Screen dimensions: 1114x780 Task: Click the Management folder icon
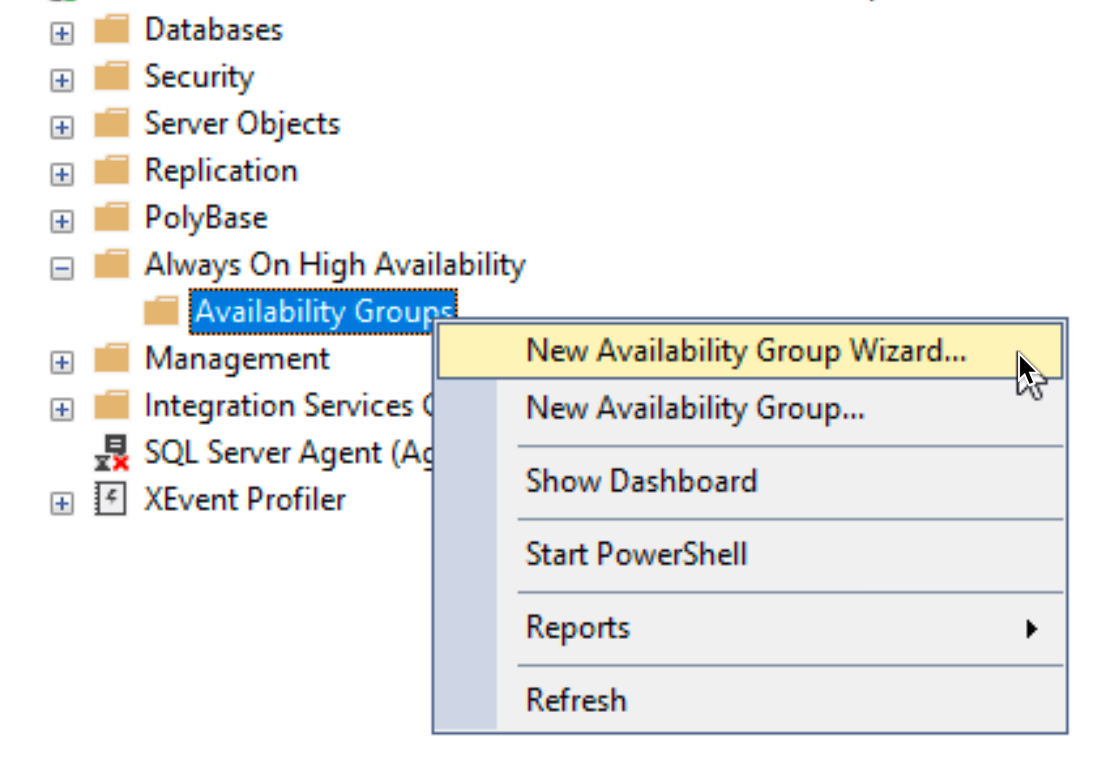click(x=112, y=358)
